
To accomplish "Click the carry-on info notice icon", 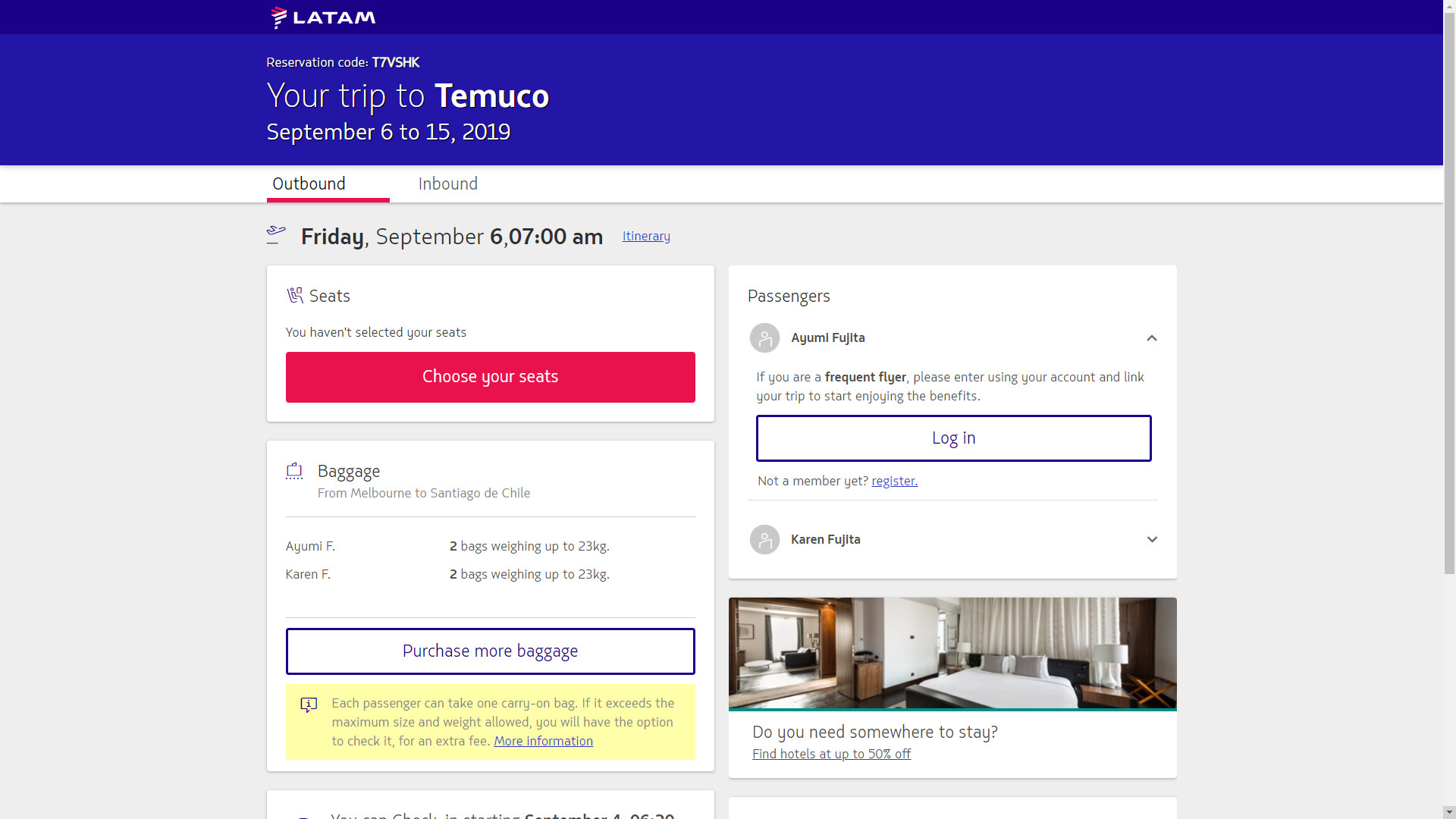I will [309, 704].
